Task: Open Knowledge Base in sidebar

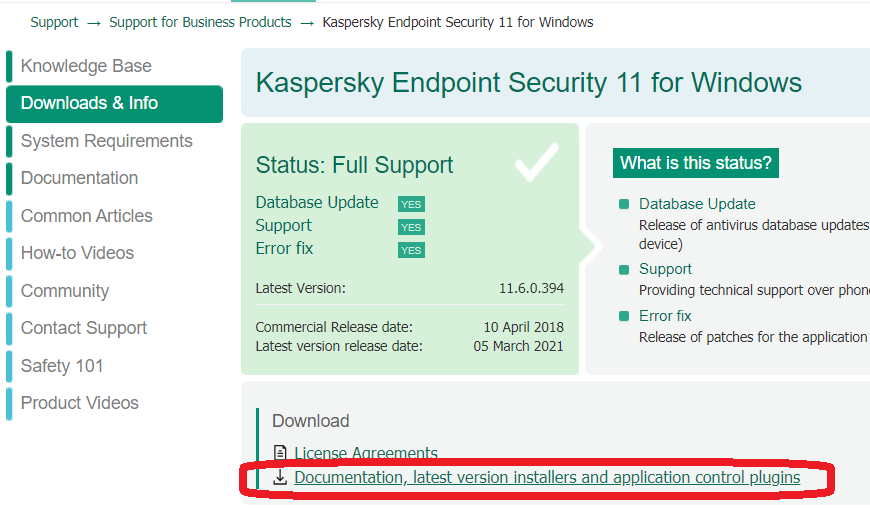Action: 86,66
